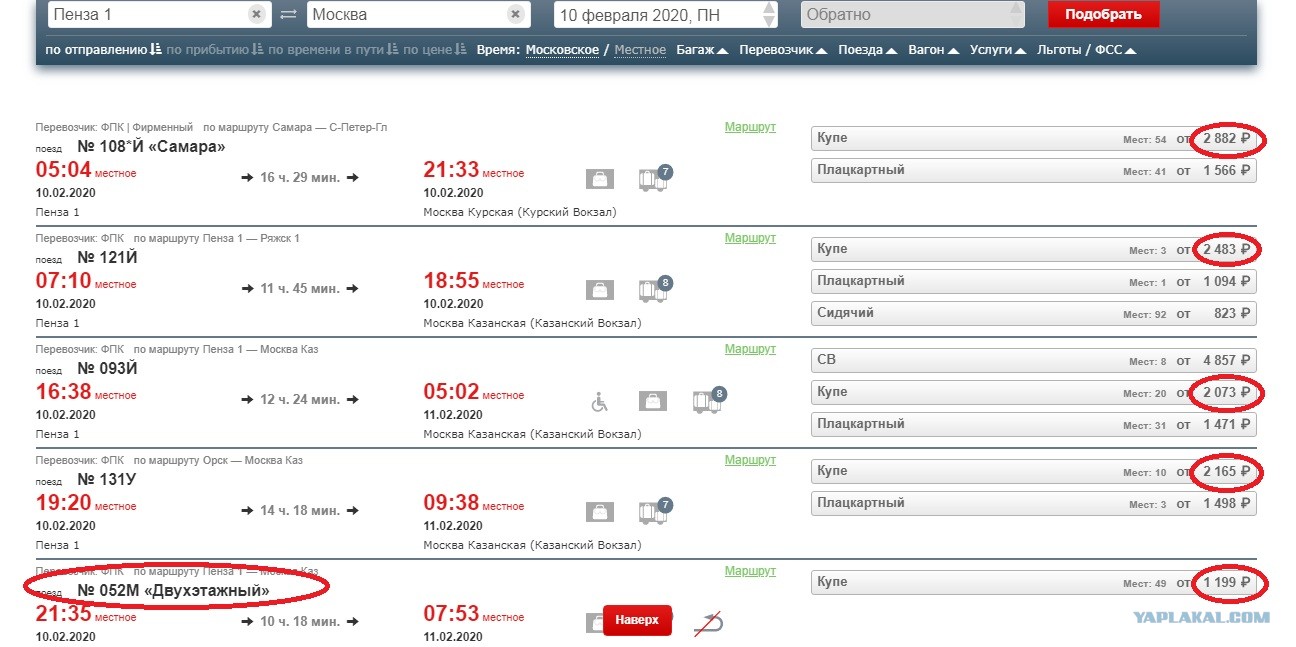Select Плацкартный from 1 094 ₽ on train 121Й
The height and width of the screenshot is (647, 1296).
[x=1033, y=282]
